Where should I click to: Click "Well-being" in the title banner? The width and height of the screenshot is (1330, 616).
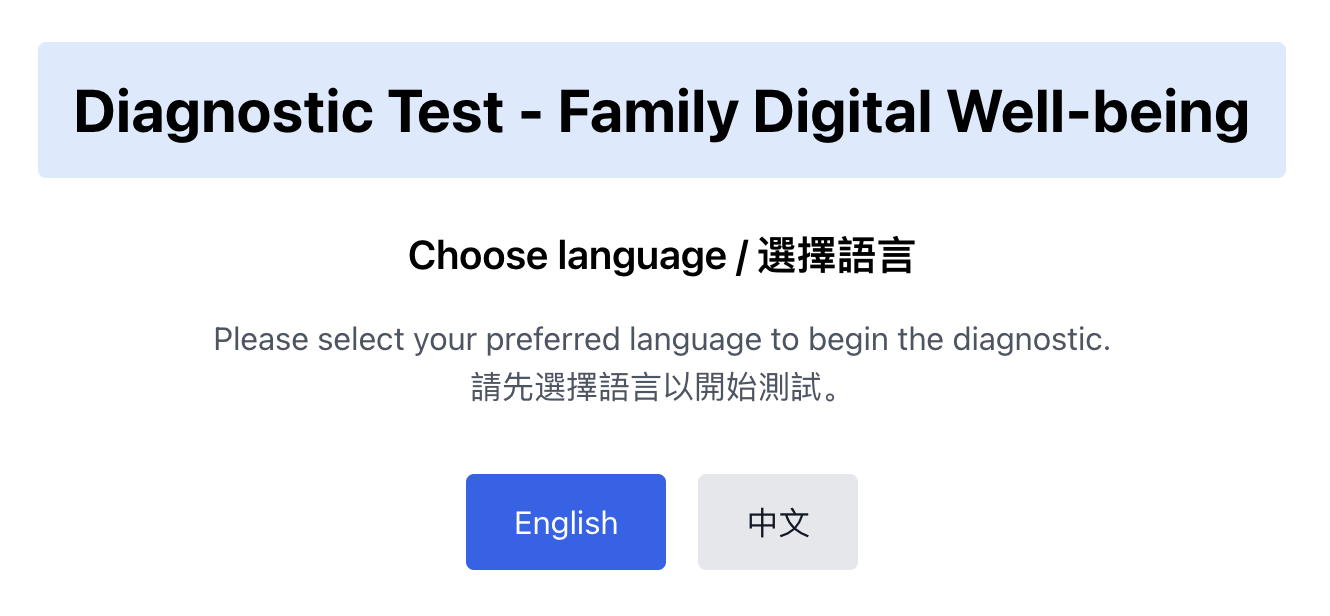click(1103, 111)
